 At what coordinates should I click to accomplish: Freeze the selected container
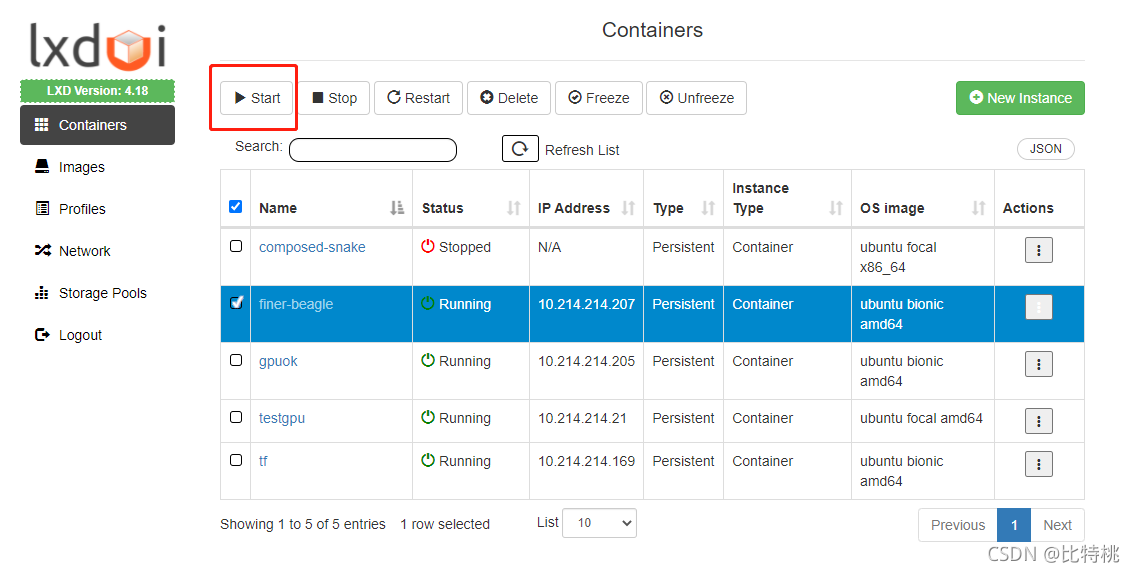click(599, 98)
